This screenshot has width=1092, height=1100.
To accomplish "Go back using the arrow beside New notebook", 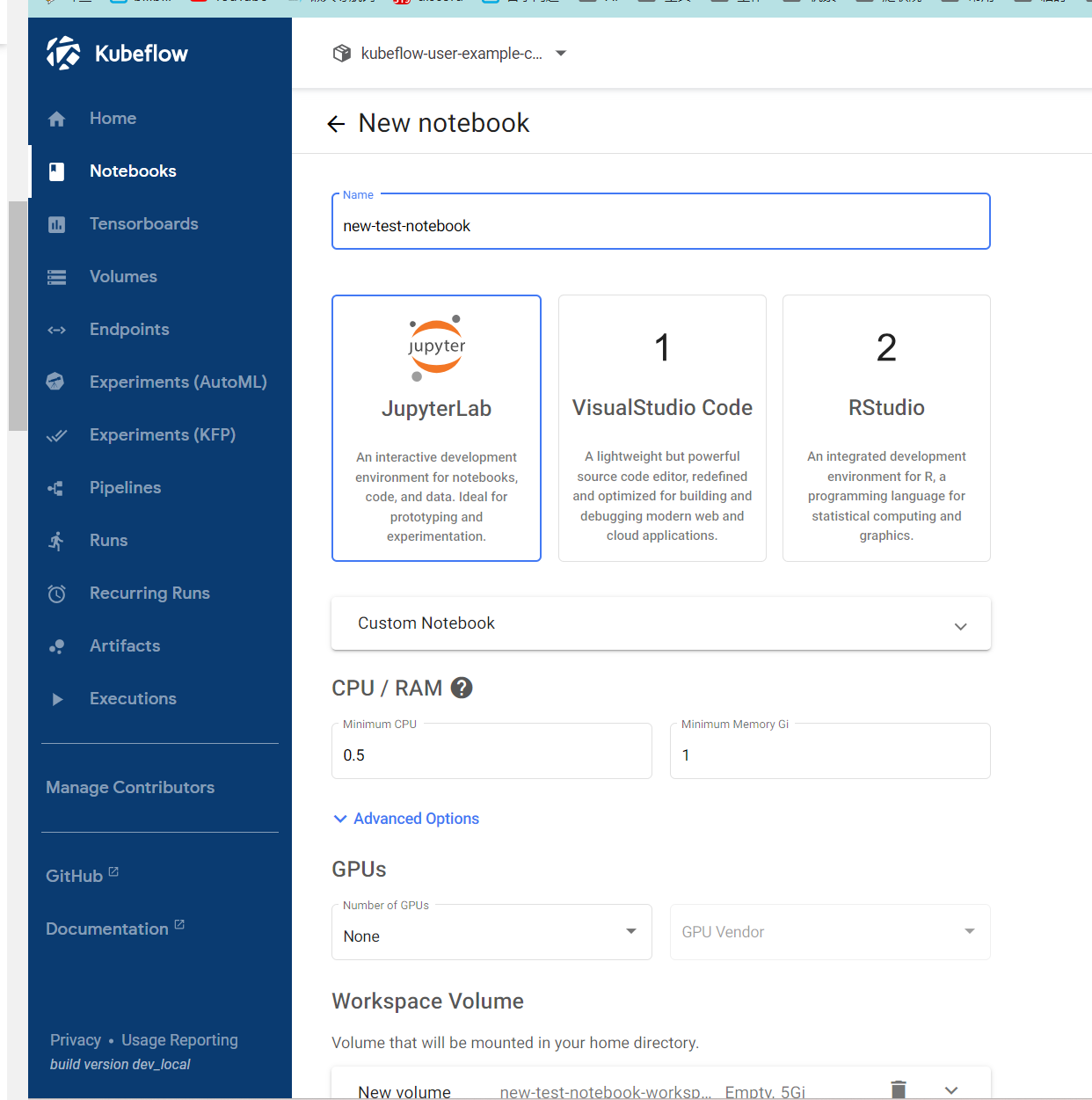I will click(x=336, y=124).
